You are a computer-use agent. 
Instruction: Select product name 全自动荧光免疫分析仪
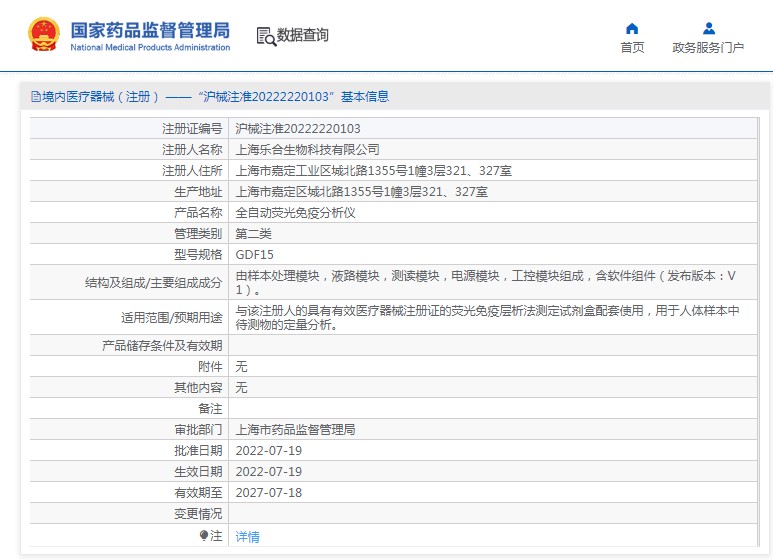pos(295,213)
